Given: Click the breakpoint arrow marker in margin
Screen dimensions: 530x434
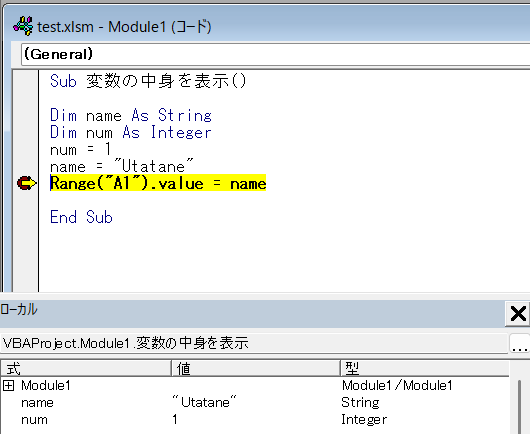Looking at the screenshot, I should pyautogui.click(x=26, y=183).
